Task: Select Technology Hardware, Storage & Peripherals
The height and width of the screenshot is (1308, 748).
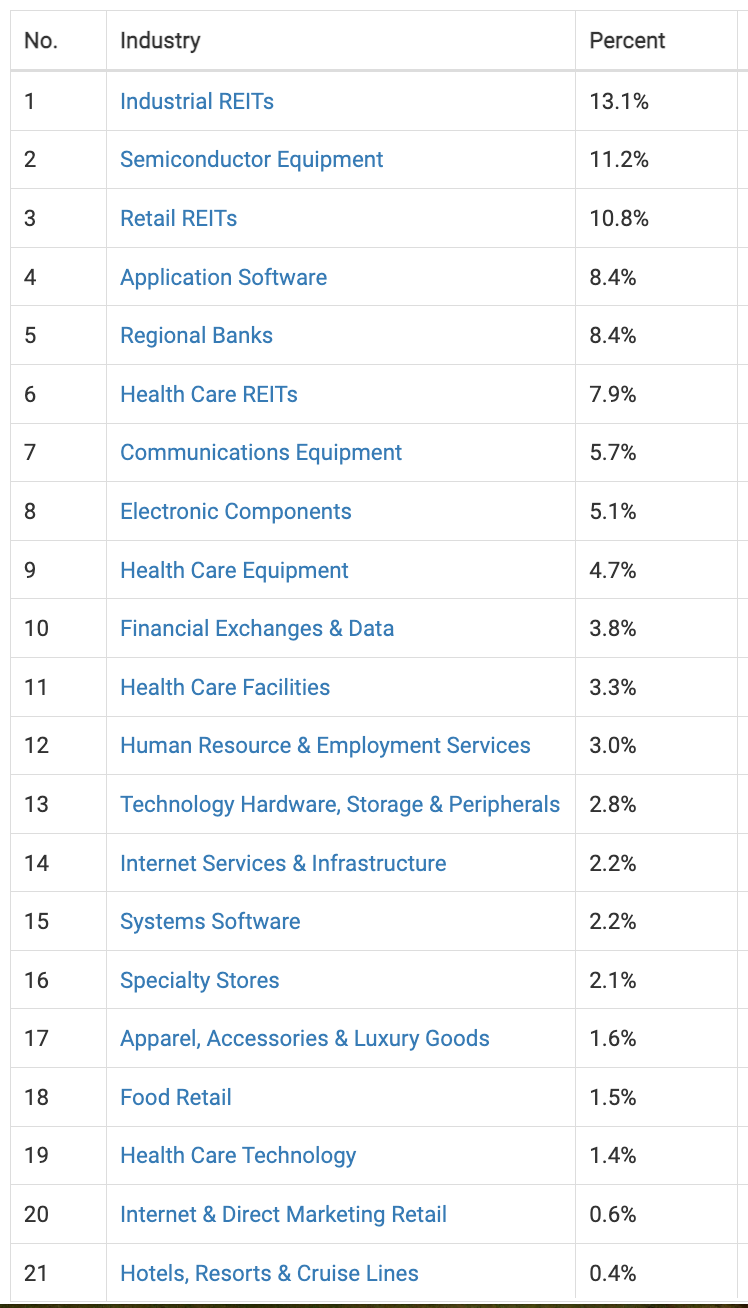Action: click(339, 804)
